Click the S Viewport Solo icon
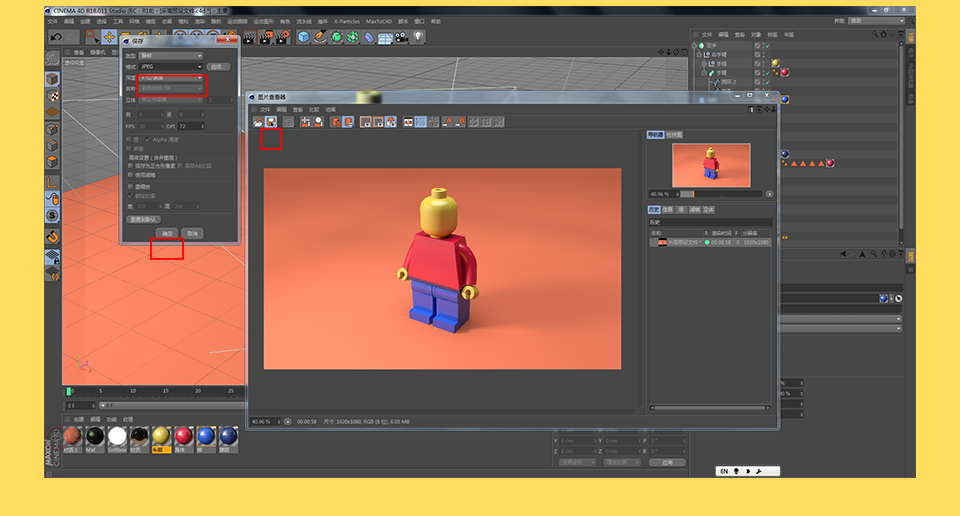 click(x=53, y=215)
